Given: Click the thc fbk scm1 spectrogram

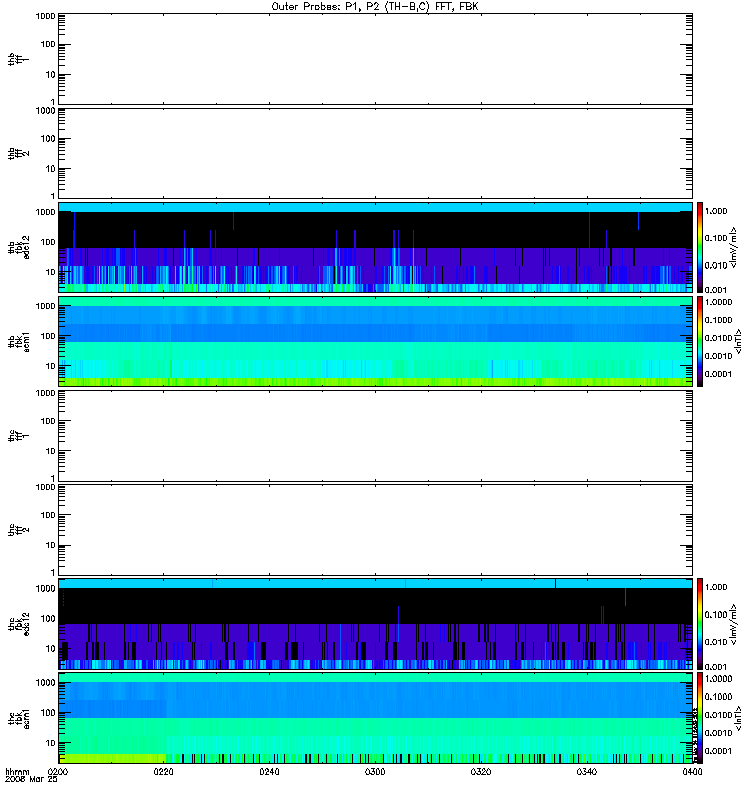Looking at the screenshot, I should click(376, 718).
